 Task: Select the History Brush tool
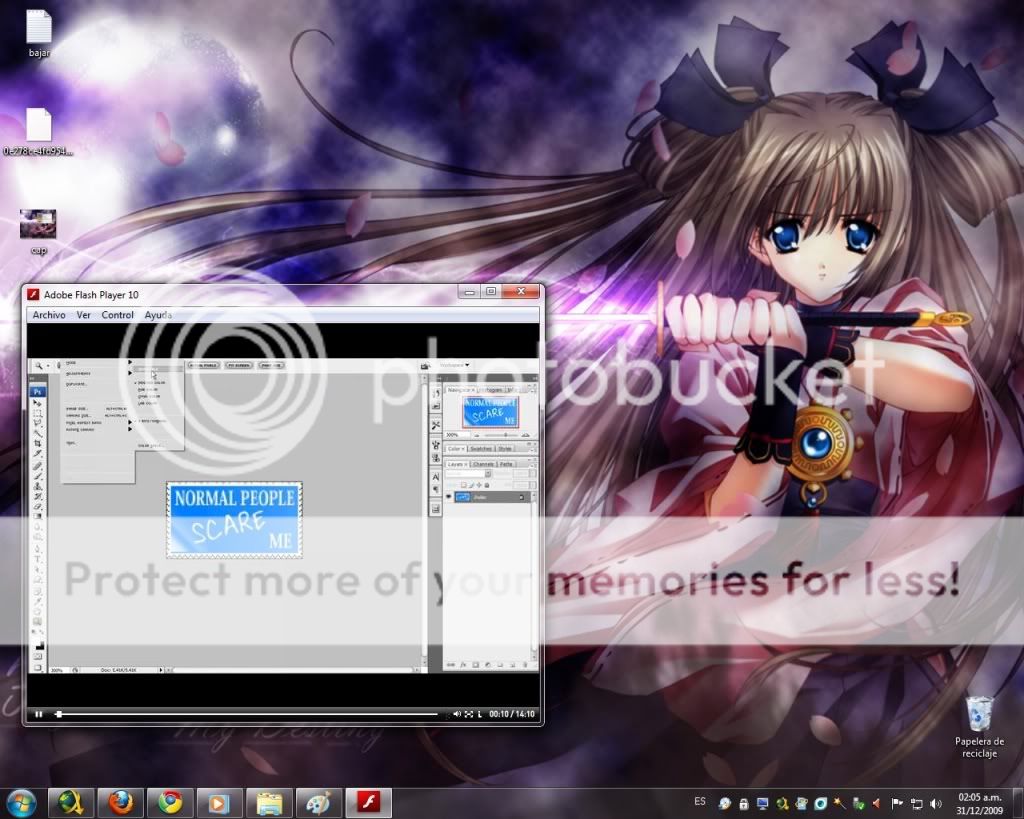(37, 496)
